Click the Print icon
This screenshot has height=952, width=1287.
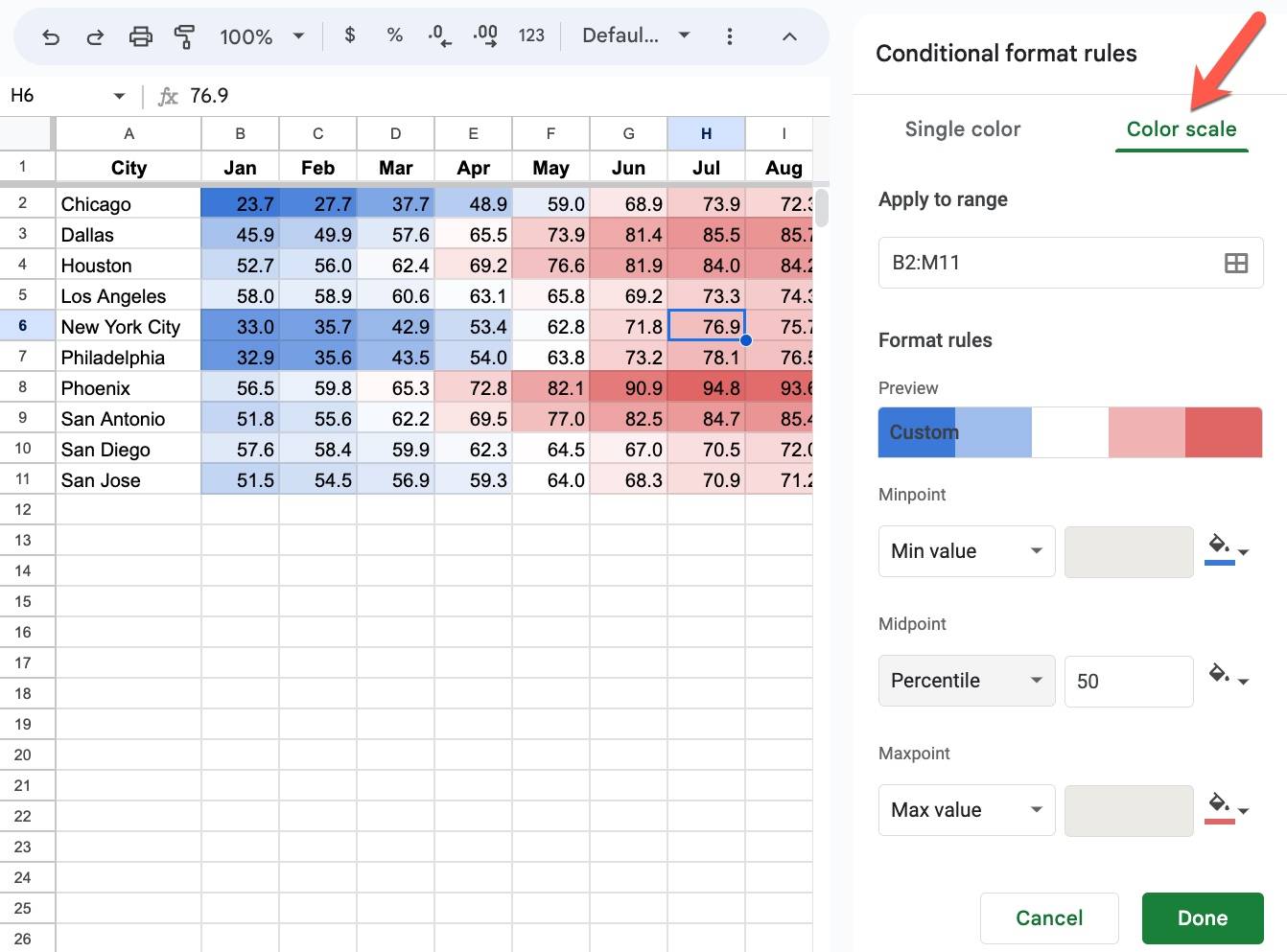[140, 36]
